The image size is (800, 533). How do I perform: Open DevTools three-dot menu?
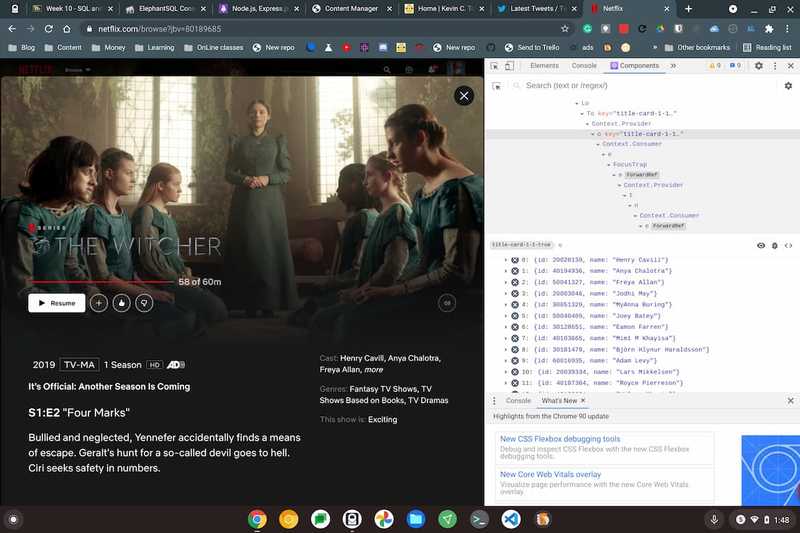point(775,66)
